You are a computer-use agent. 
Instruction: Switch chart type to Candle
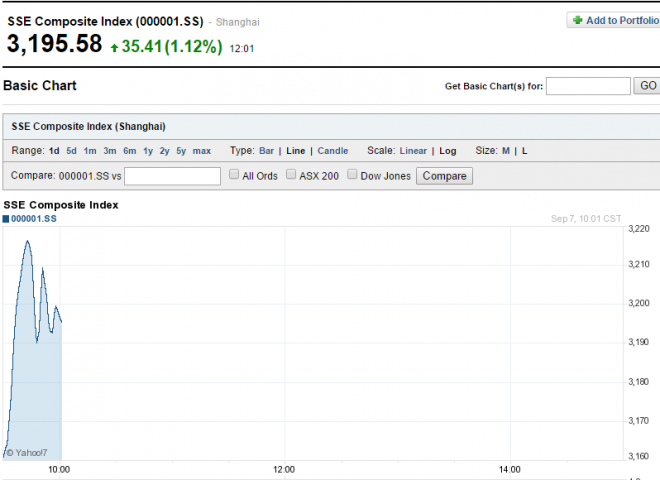(x=333, y=151)
